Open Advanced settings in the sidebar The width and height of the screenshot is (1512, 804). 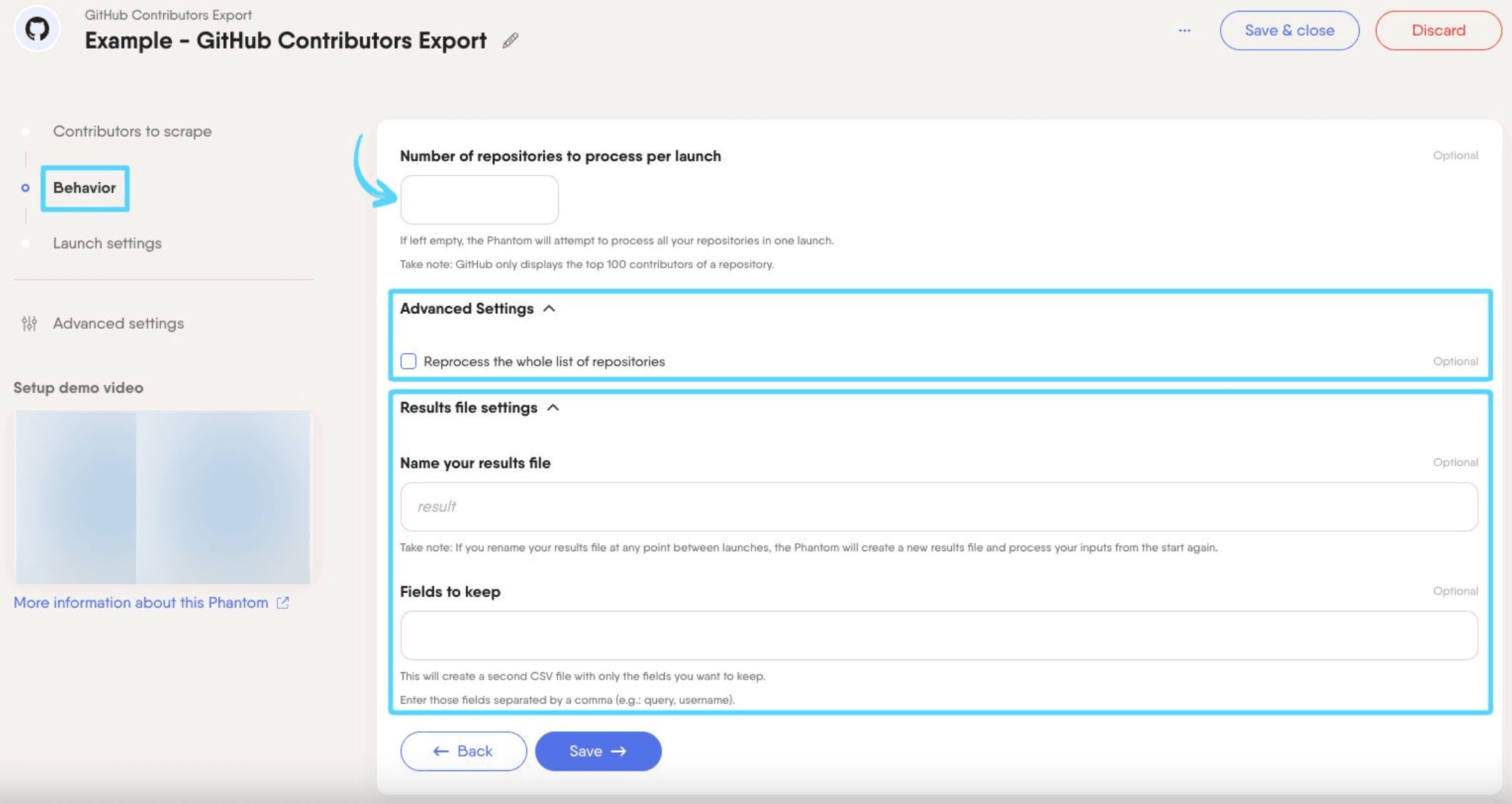[x=118, y=323]
